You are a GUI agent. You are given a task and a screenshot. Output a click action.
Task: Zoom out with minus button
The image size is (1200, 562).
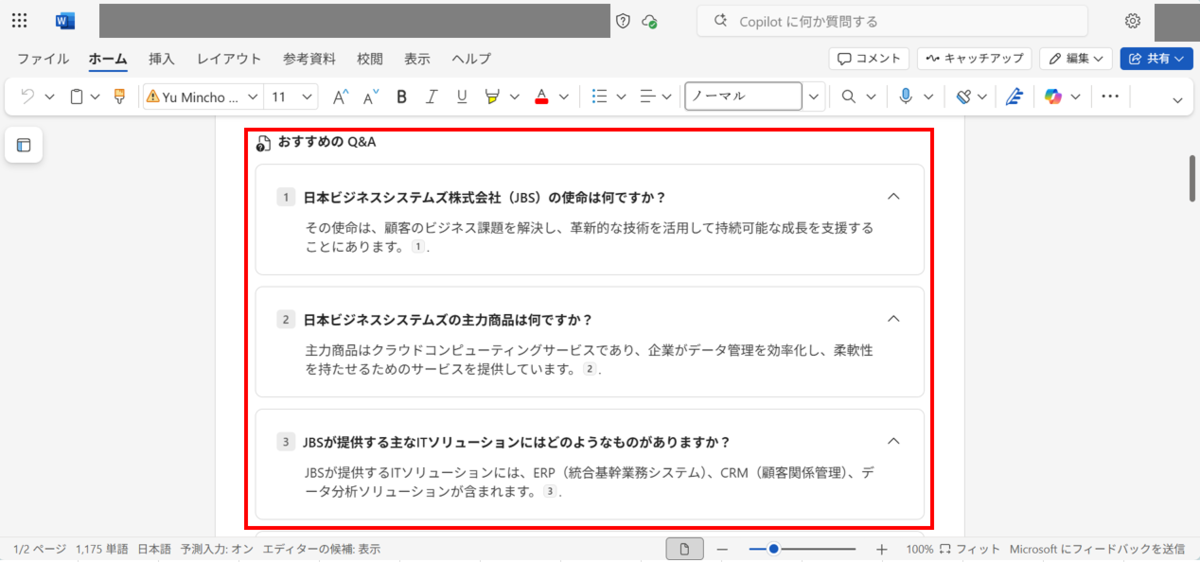click(722, 549)
